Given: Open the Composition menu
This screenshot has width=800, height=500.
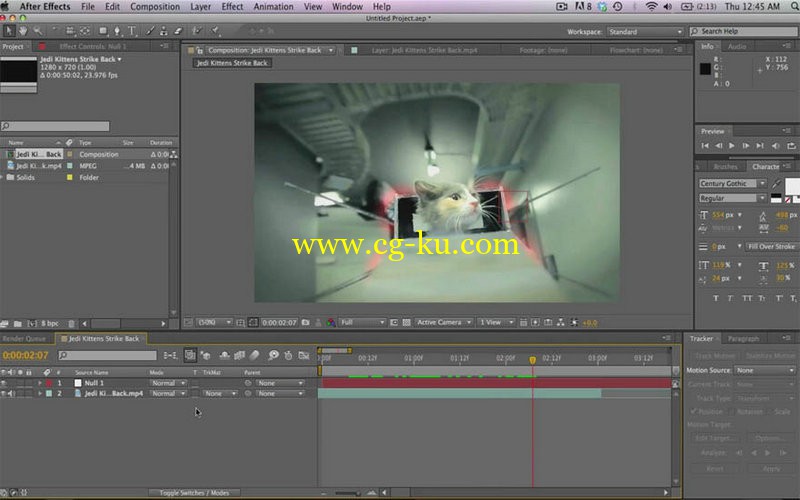Looking at the screenshot, I should pos(155,7).
